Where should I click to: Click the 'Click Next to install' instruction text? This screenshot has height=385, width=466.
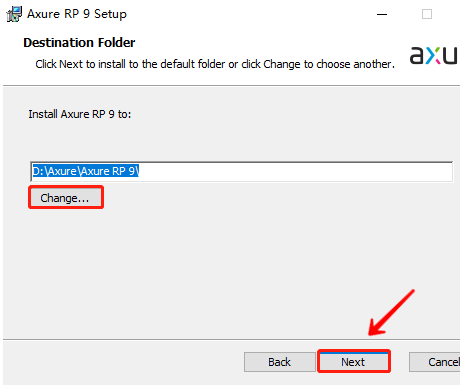[x=215, y=64]
